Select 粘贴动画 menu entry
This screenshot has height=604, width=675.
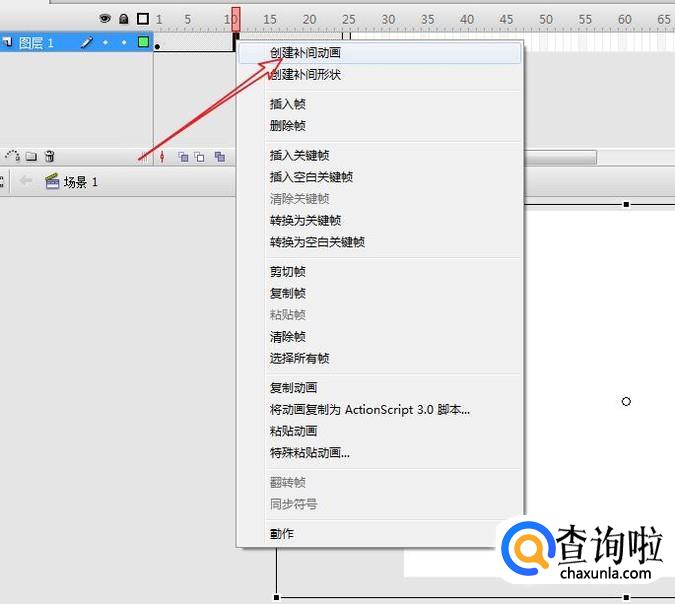click(x=380, y=431)
